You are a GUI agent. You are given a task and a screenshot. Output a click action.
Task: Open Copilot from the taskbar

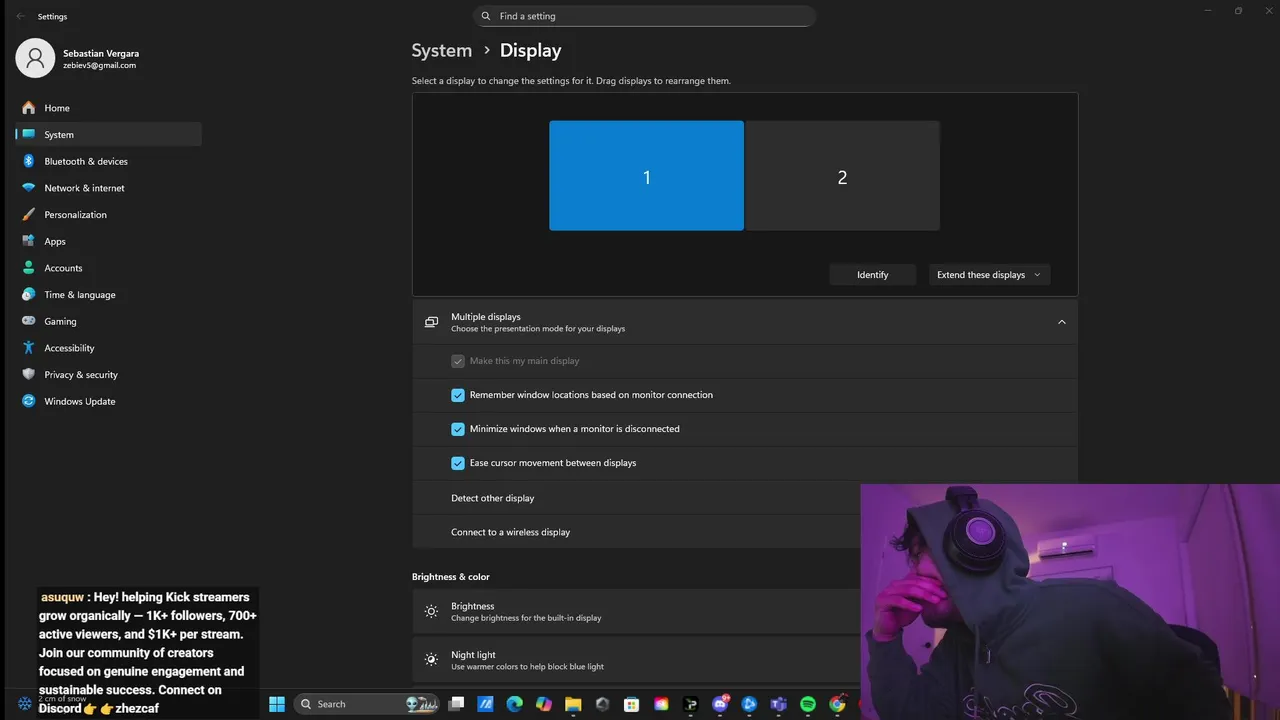click(543, 704)
